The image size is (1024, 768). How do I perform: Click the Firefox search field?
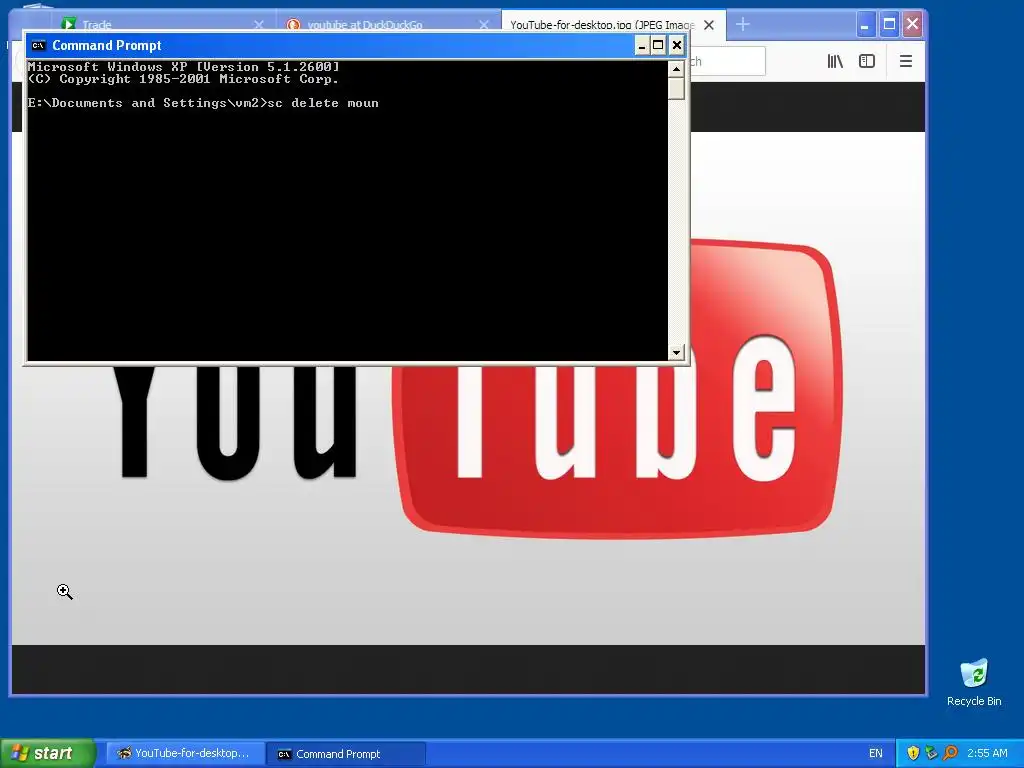coord(728,61)
